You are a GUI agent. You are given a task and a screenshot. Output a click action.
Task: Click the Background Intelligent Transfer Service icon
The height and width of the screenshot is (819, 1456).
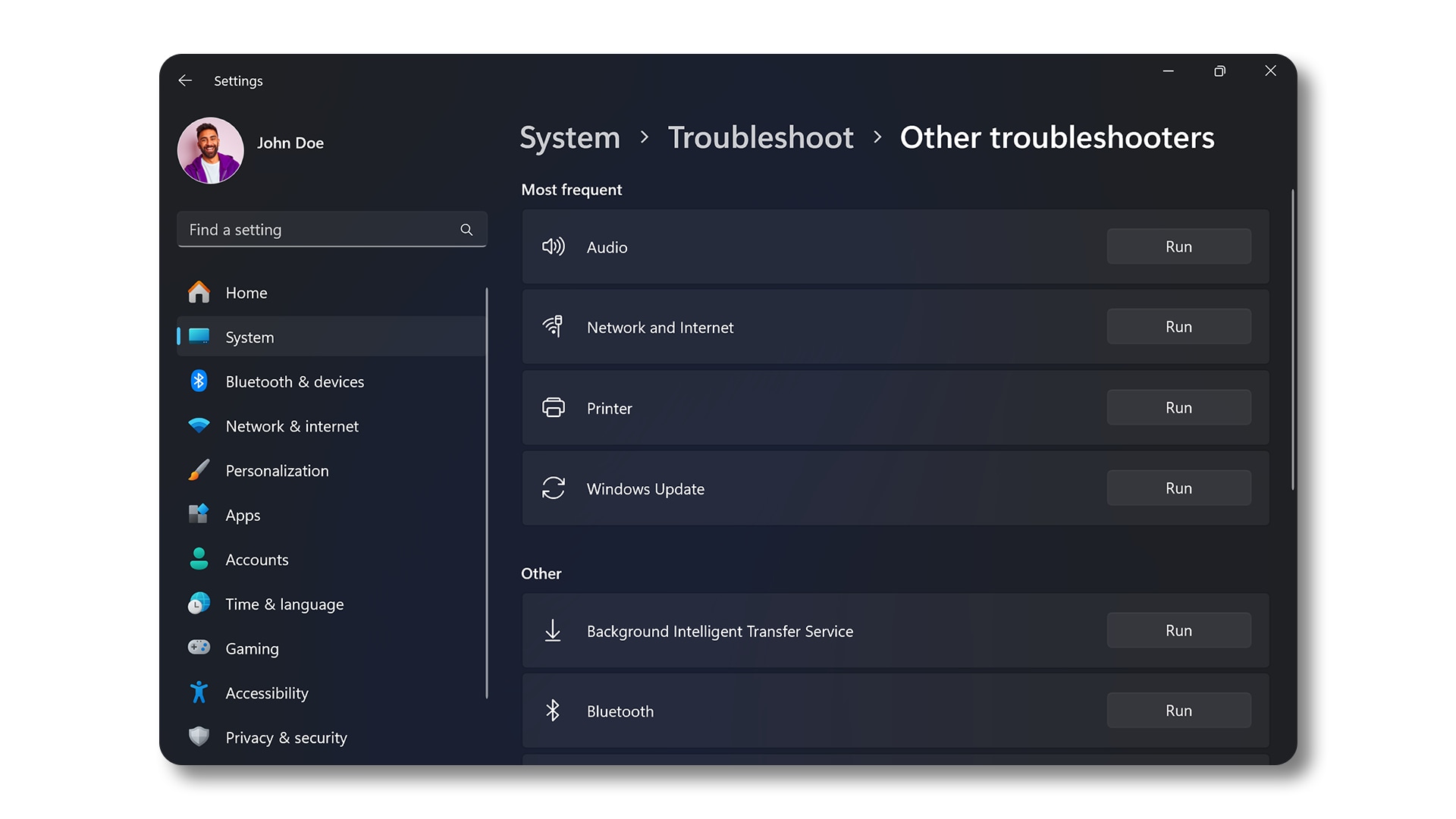[553, 630]
